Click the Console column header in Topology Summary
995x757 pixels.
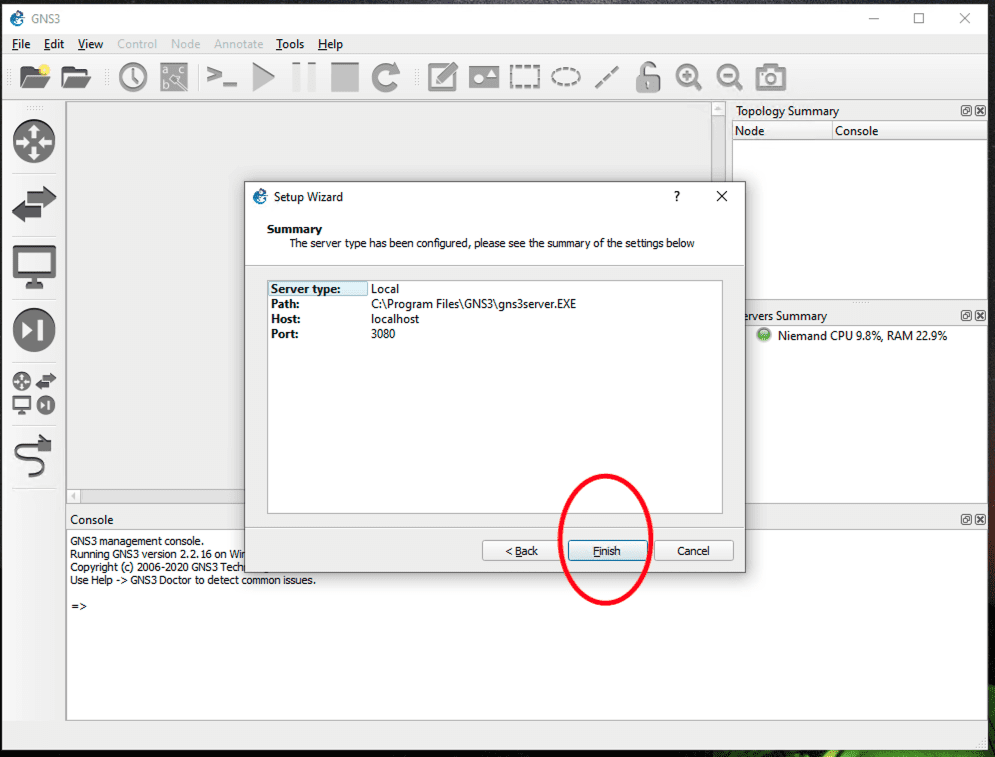pyautogui.click(x=856, y=131)
